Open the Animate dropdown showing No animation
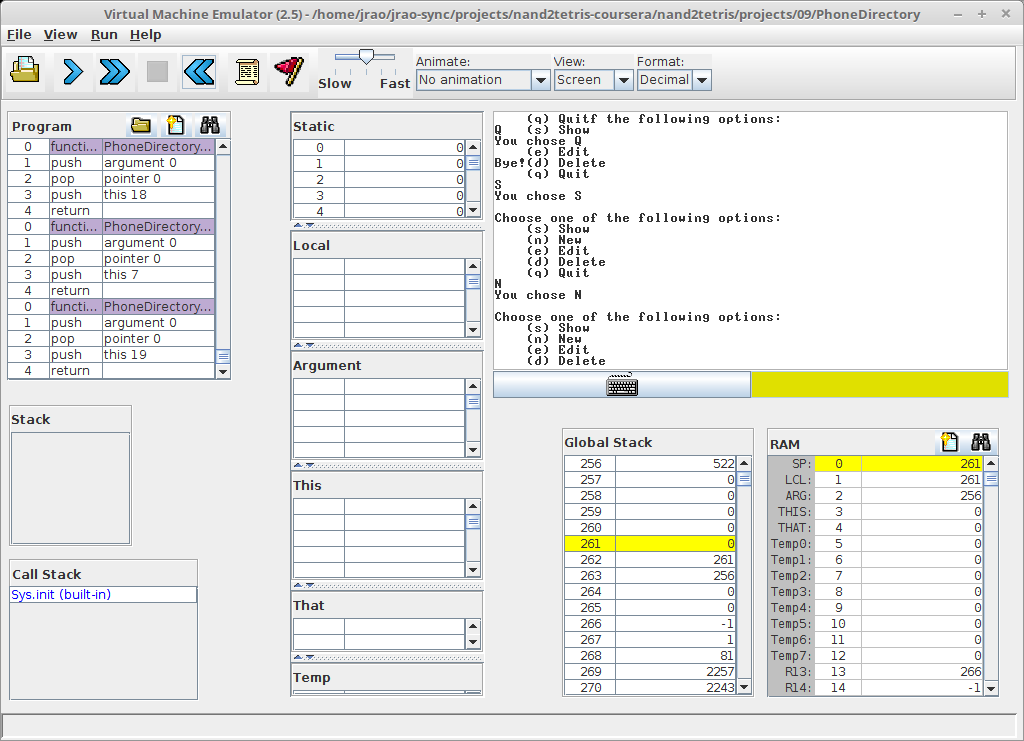1024x741 pixels. pos(483,80)
